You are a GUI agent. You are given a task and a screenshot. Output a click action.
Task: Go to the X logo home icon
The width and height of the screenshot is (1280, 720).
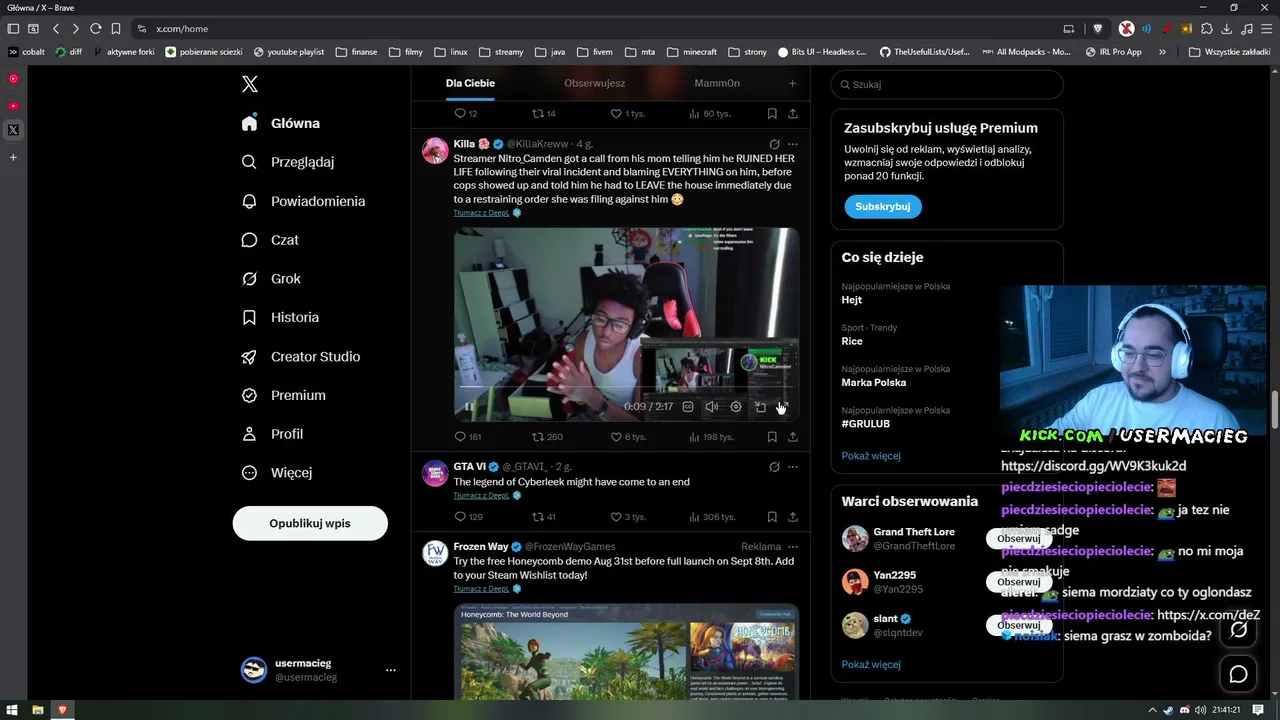coord(250,84)
